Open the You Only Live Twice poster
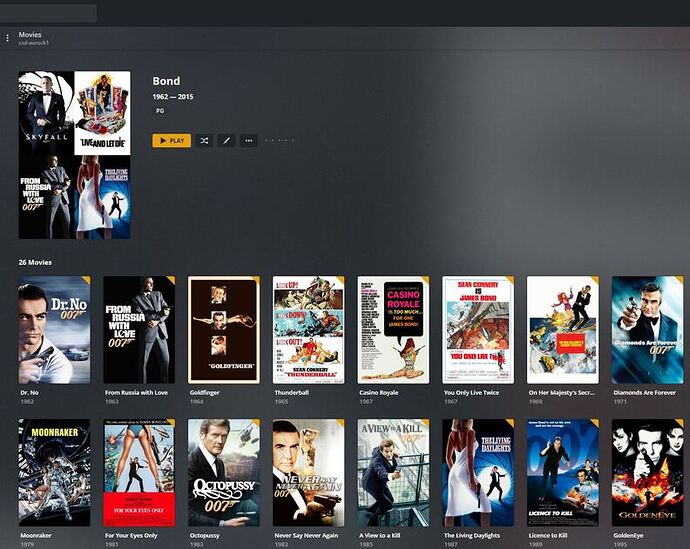Image resolution: width=690 pixels, height=549 pixels. tap(478, 330)
